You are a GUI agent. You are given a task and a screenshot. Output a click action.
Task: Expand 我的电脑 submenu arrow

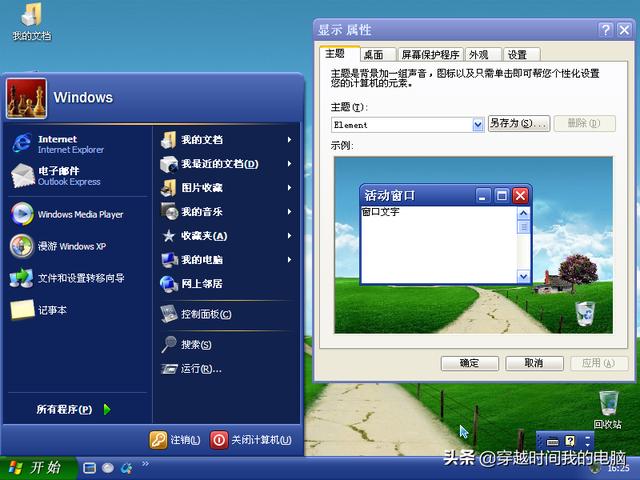[289, 260]
